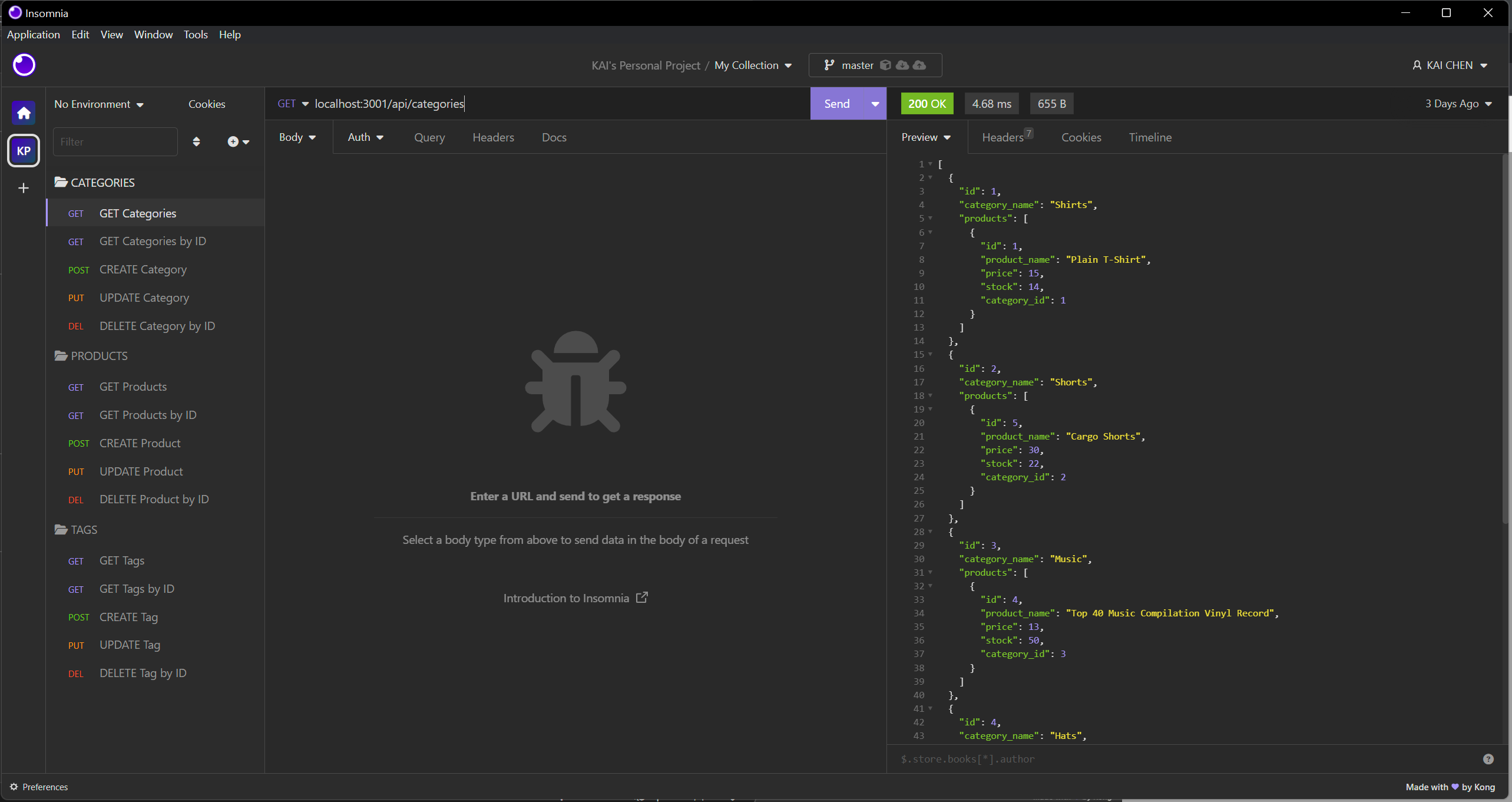Click KAI's Personal Project breadcrumb
Screen dimensions: 1512x802
point(646,65)
